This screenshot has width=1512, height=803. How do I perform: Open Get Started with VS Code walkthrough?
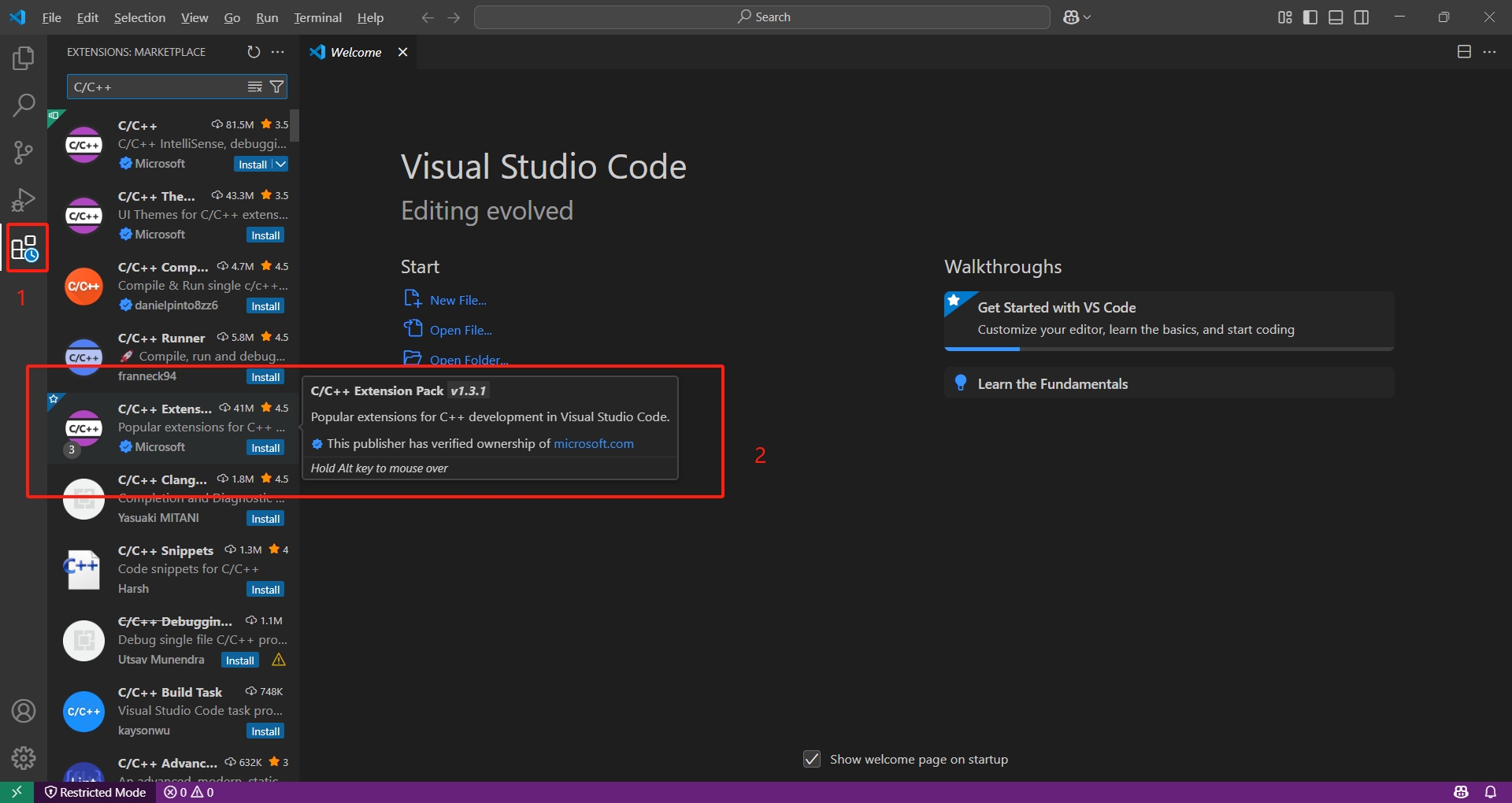click(x=1169, y=320)
